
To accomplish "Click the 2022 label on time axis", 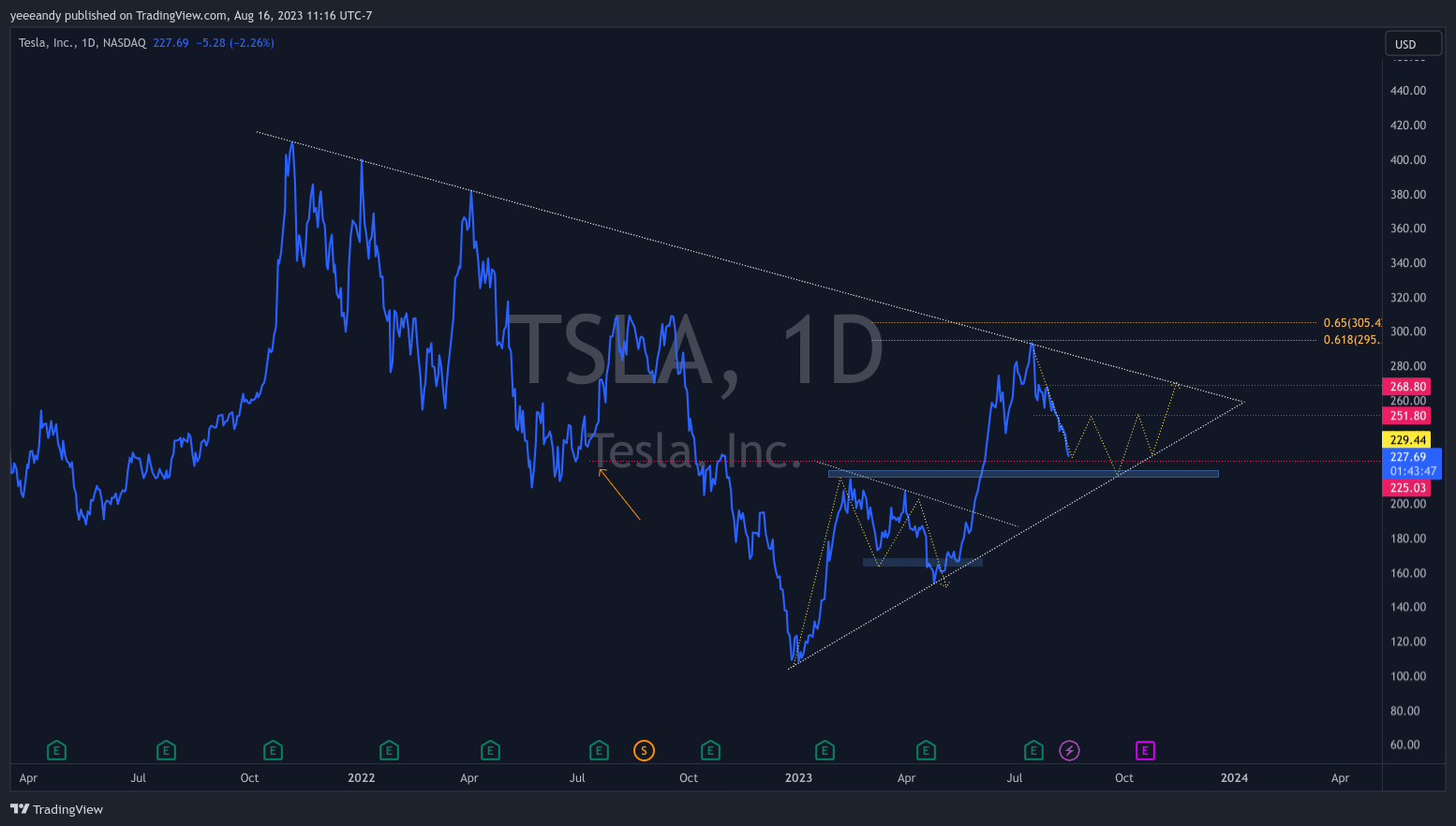I will [x=361, y=778].
